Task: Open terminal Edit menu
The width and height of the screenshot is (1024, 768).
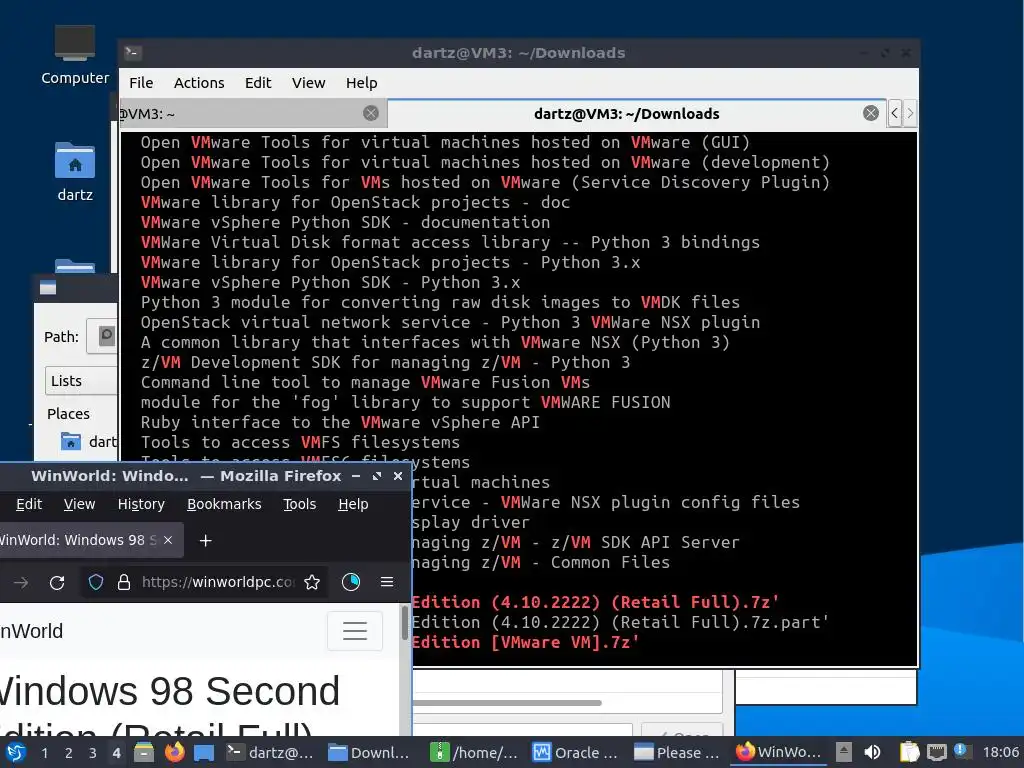Action: click(258, 83)
